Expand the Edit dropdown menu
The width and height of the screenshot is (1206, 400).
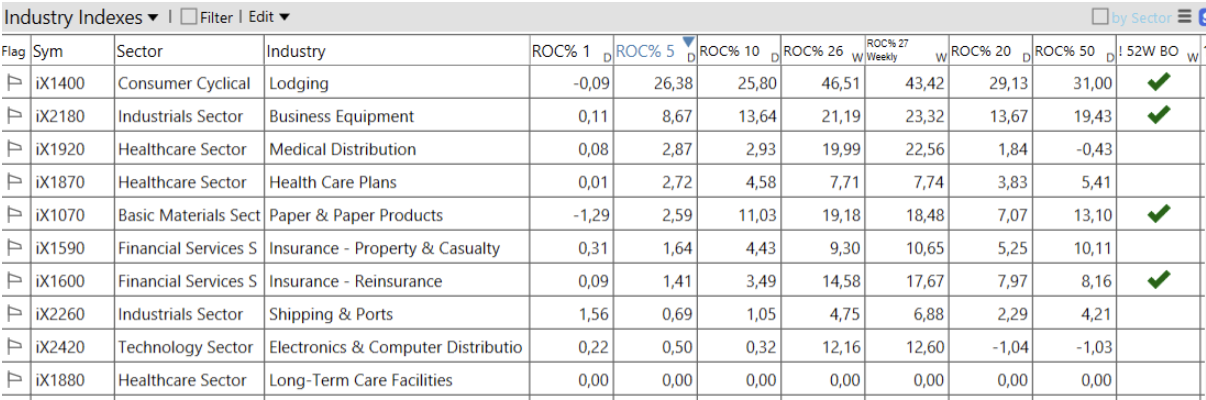270,17
